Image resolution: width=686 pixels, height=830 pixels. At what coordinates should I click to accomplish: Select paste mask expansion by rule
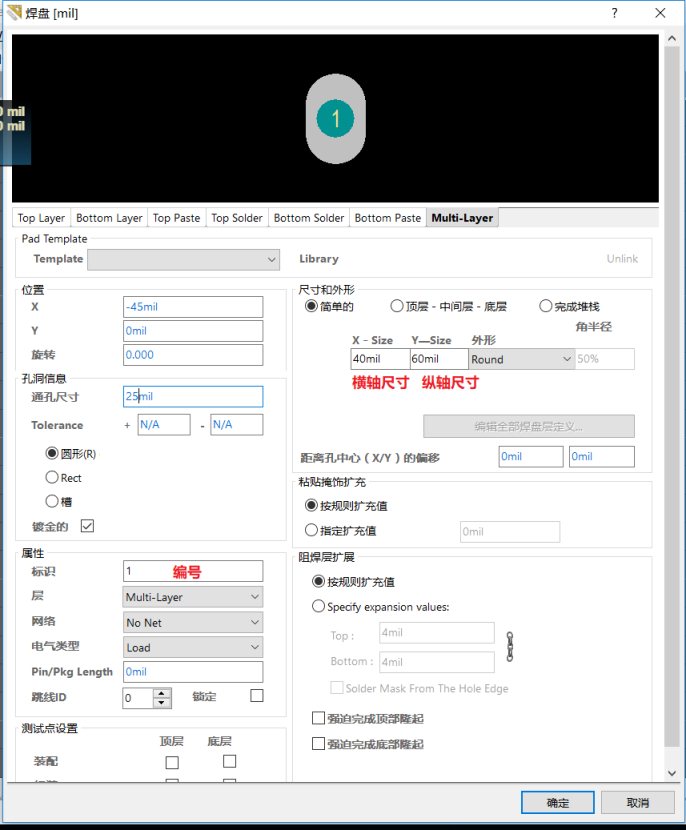pyautogui.click(x=311, y=505)
